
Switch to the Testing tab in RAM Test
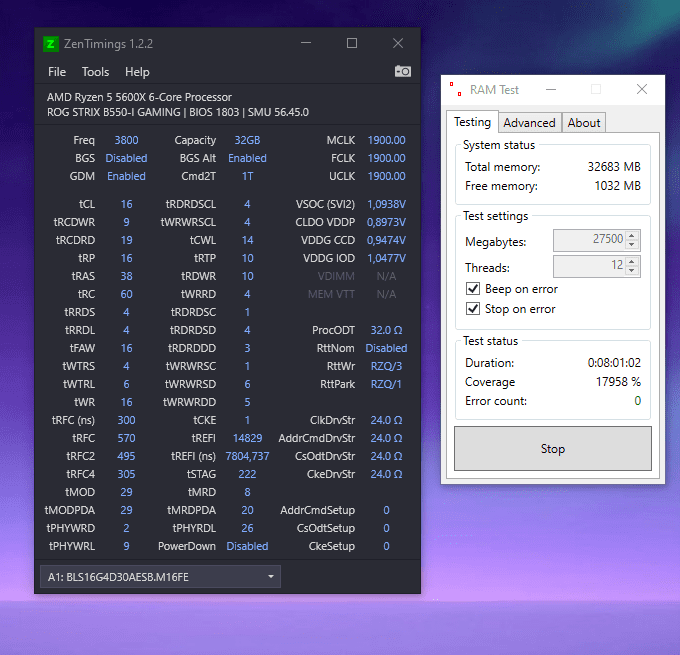click(x=472, y=122)
